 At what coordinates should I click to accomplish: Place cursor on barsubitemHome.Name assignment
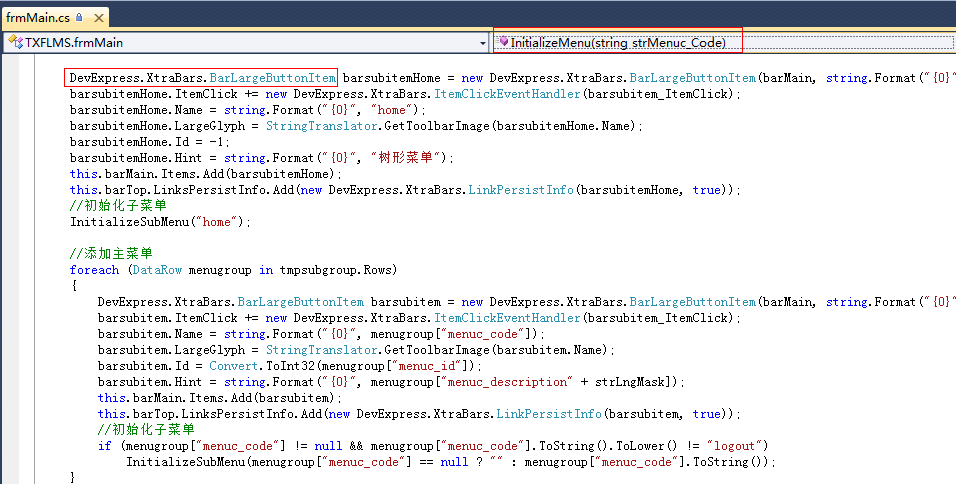click(x=248, y=110)
